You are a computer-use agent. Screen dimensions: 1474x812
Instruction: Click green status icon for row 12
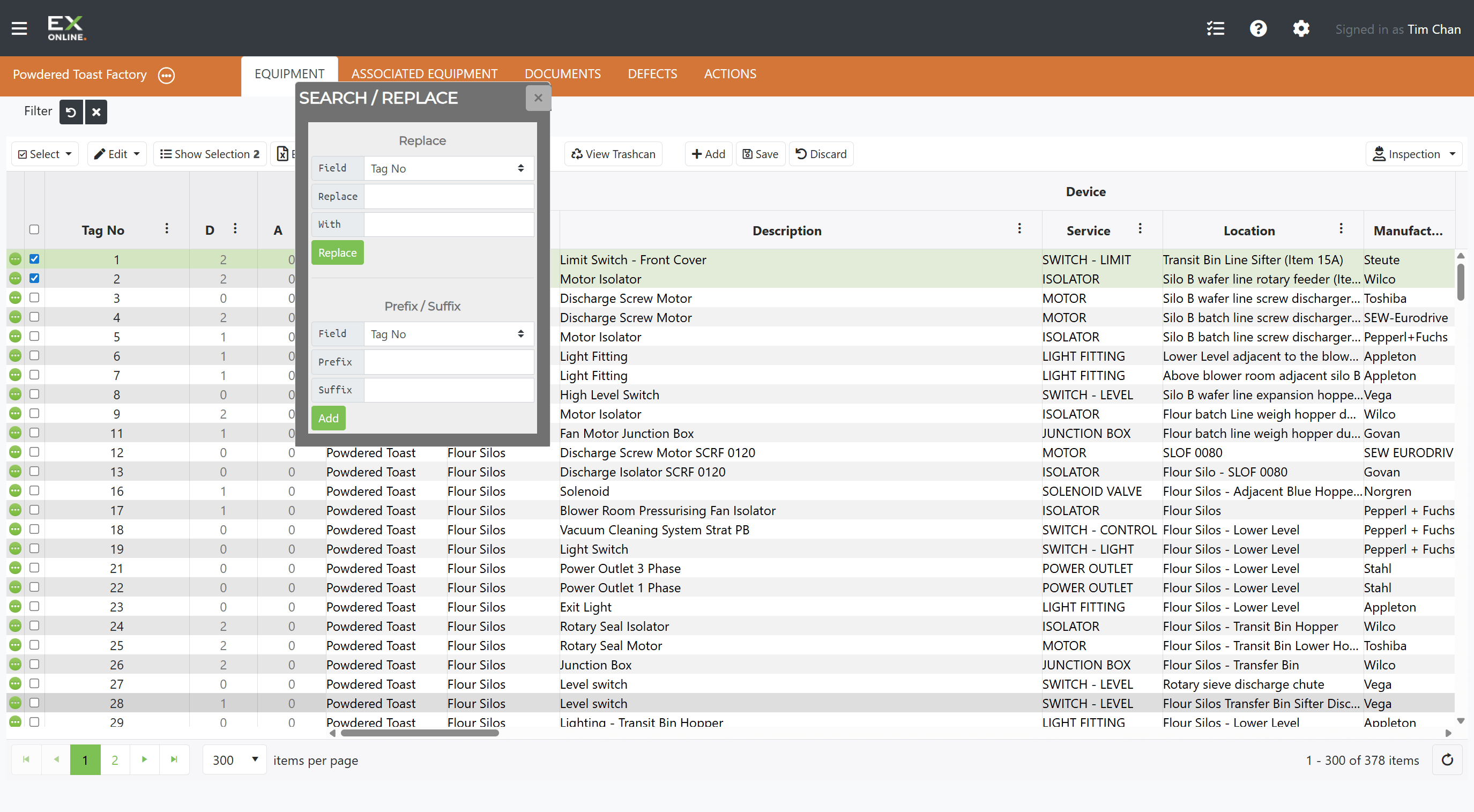16,452
